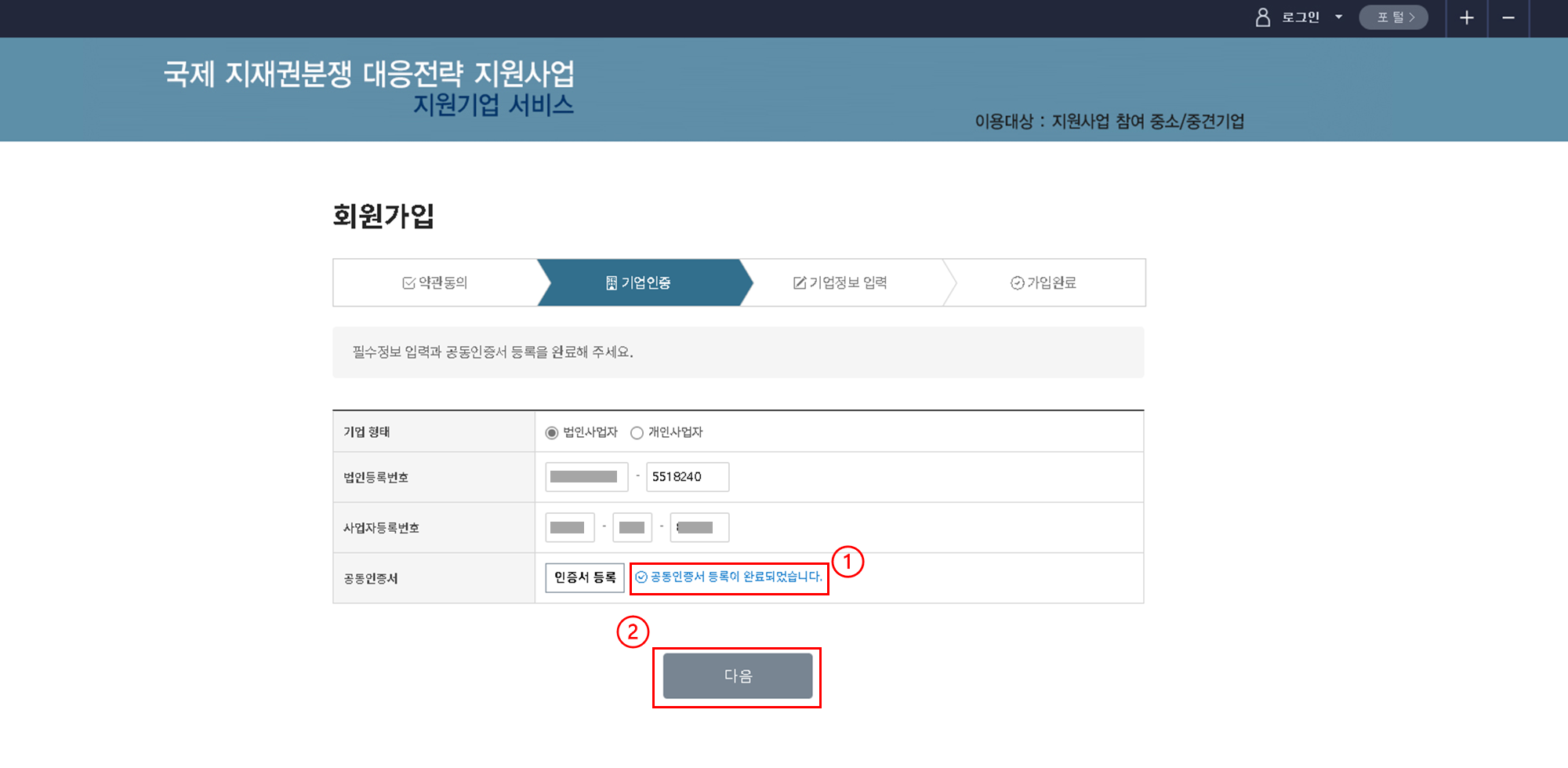Click the check icon in certificate completion message

[641, 577]
